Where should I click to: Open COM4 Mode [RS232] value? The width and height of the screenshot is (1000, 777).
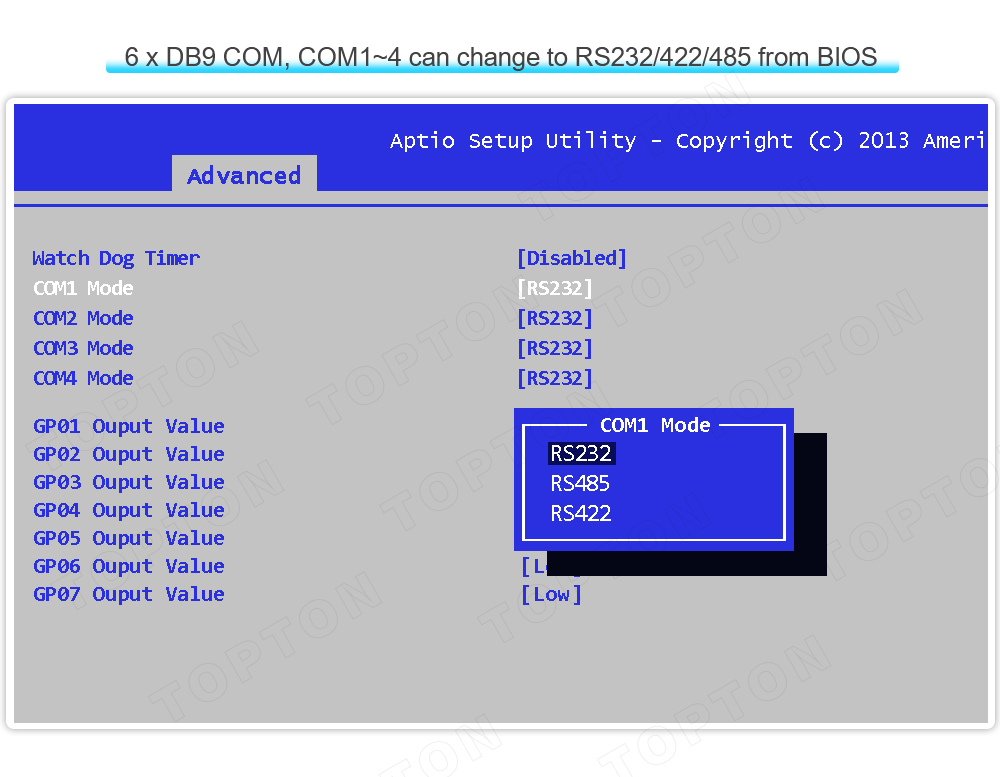[x=555, y=378]
